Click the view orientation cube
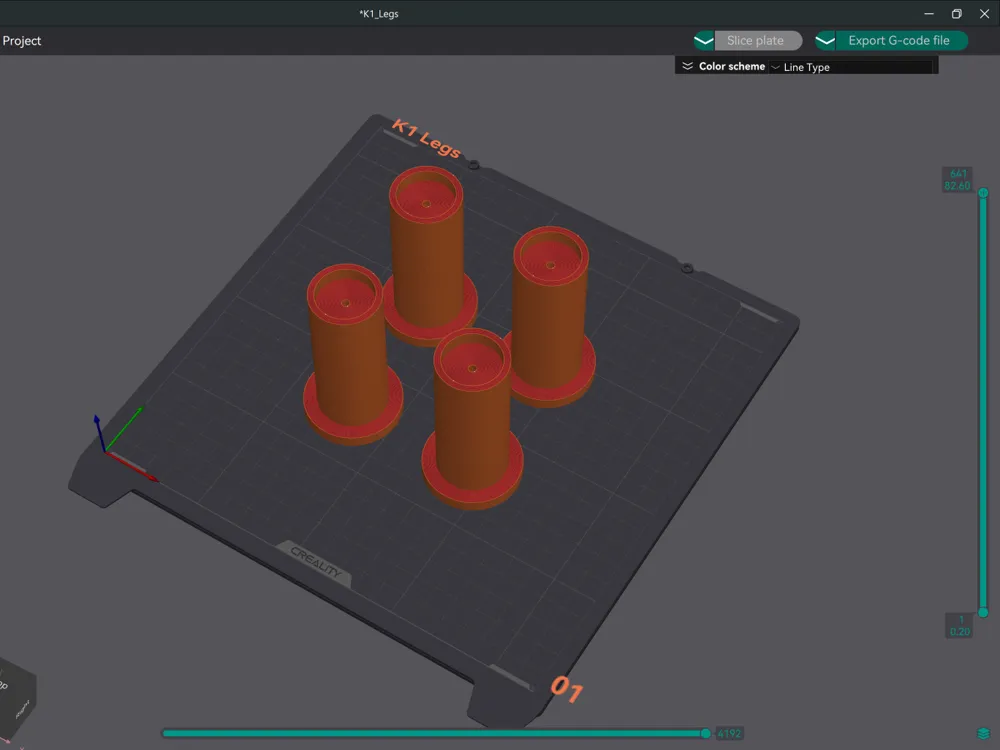1000x750 pixels. (x=15, y=693)
